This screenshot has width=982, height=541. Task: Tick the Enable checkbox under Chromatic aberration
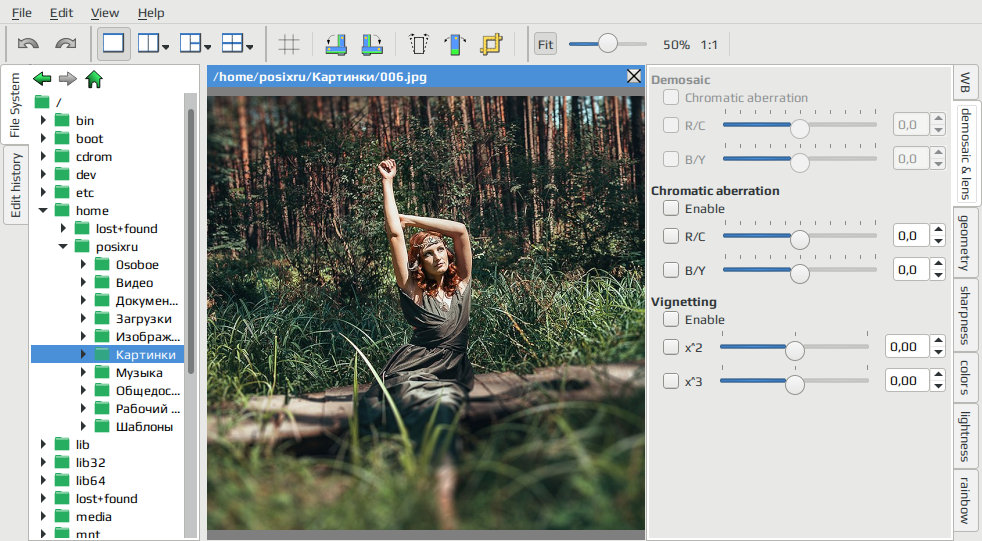tap(671, 208)
